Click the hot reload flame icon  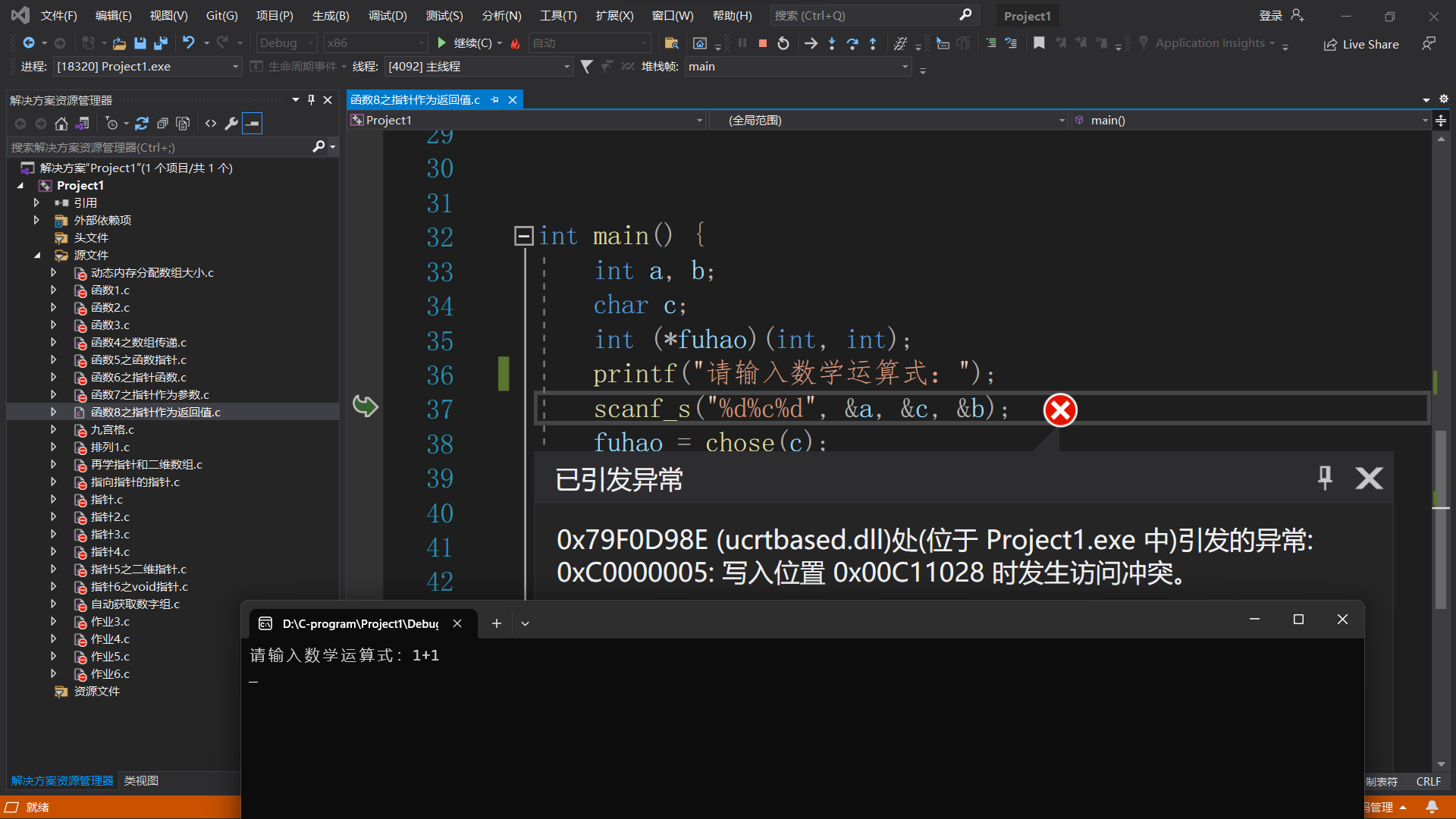(516, 43)
